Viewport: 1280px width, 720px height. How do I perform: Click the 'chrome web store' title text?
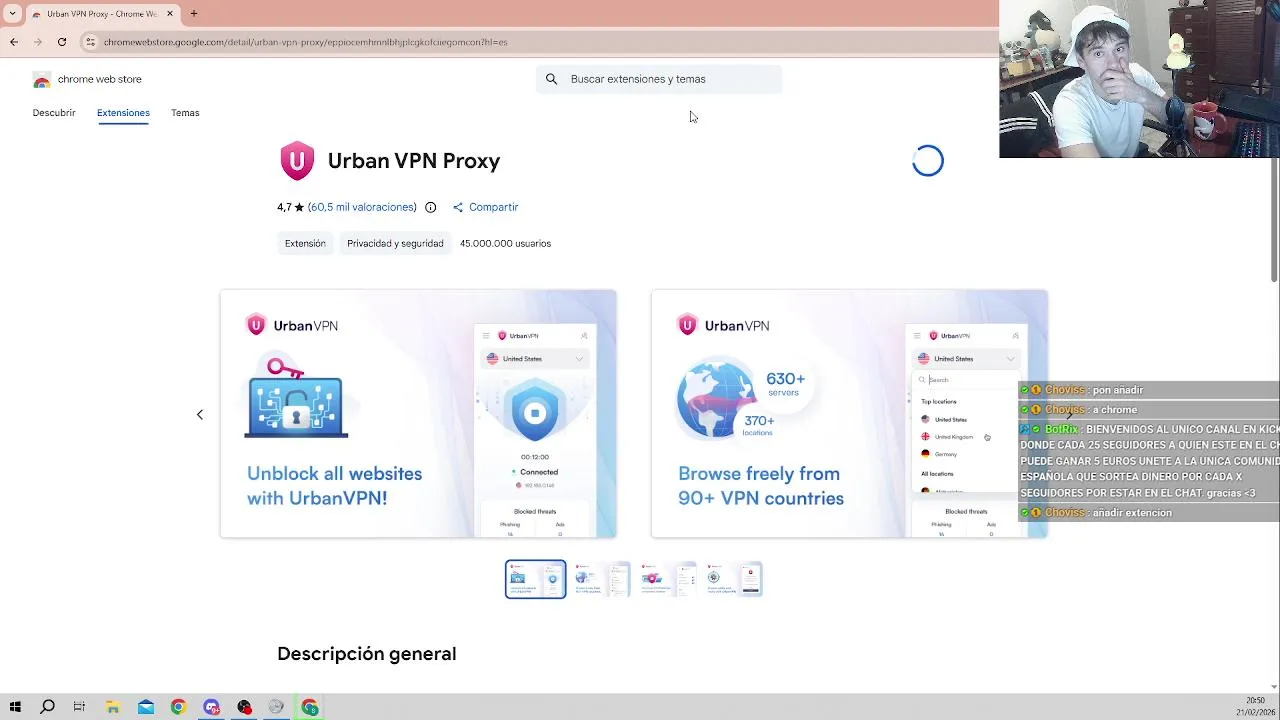coord(100,79)
